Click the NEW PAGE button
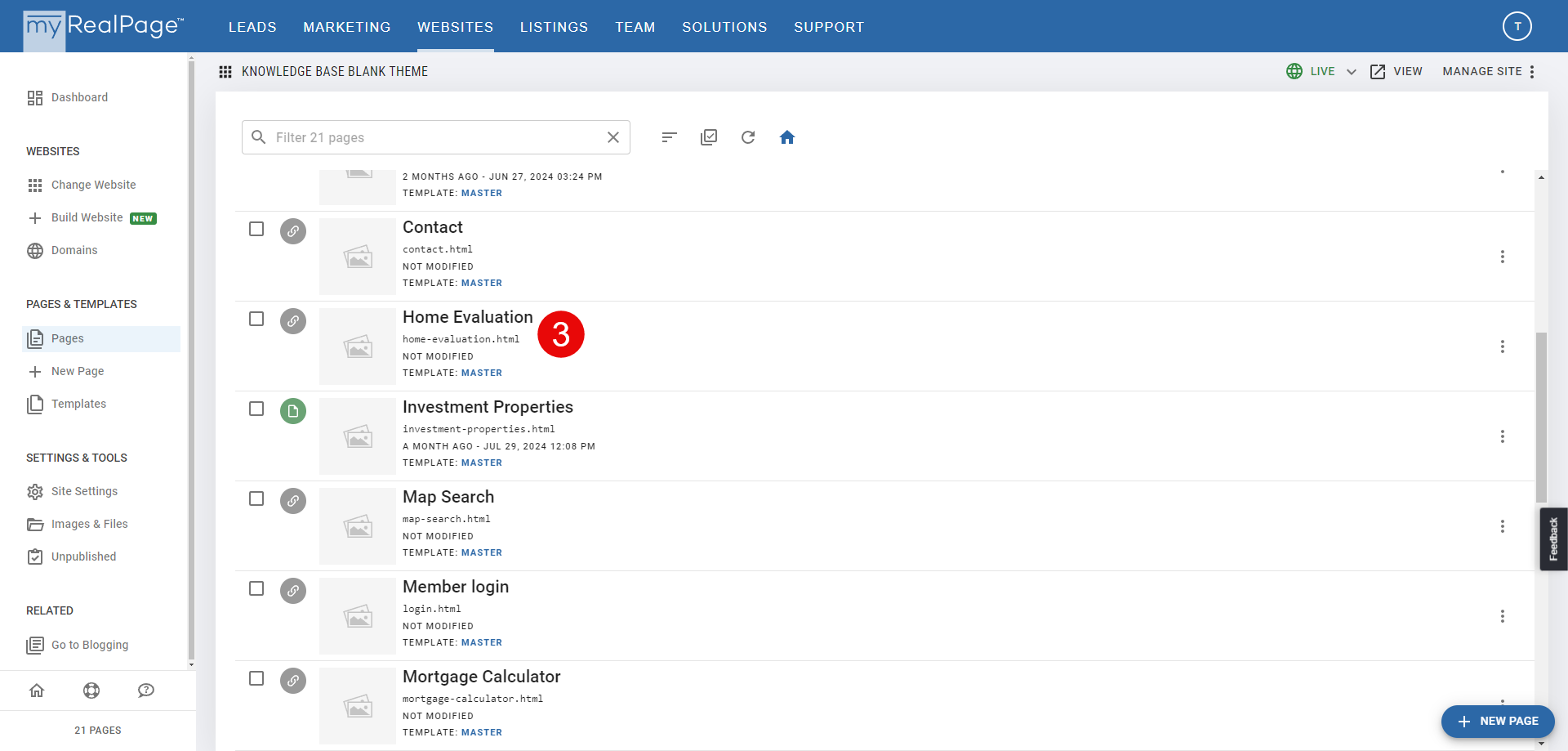This screenshot has height=751, width=1568. tap(1498, 722)
